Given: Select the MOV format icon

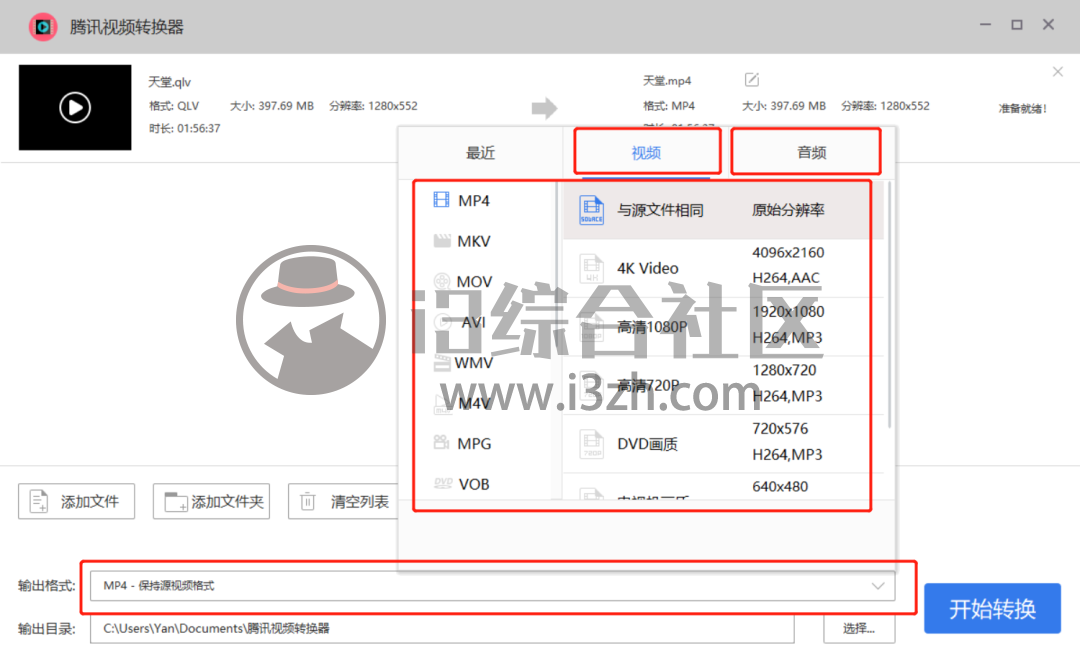Looking at the screenshot, I should click(442, 281).
